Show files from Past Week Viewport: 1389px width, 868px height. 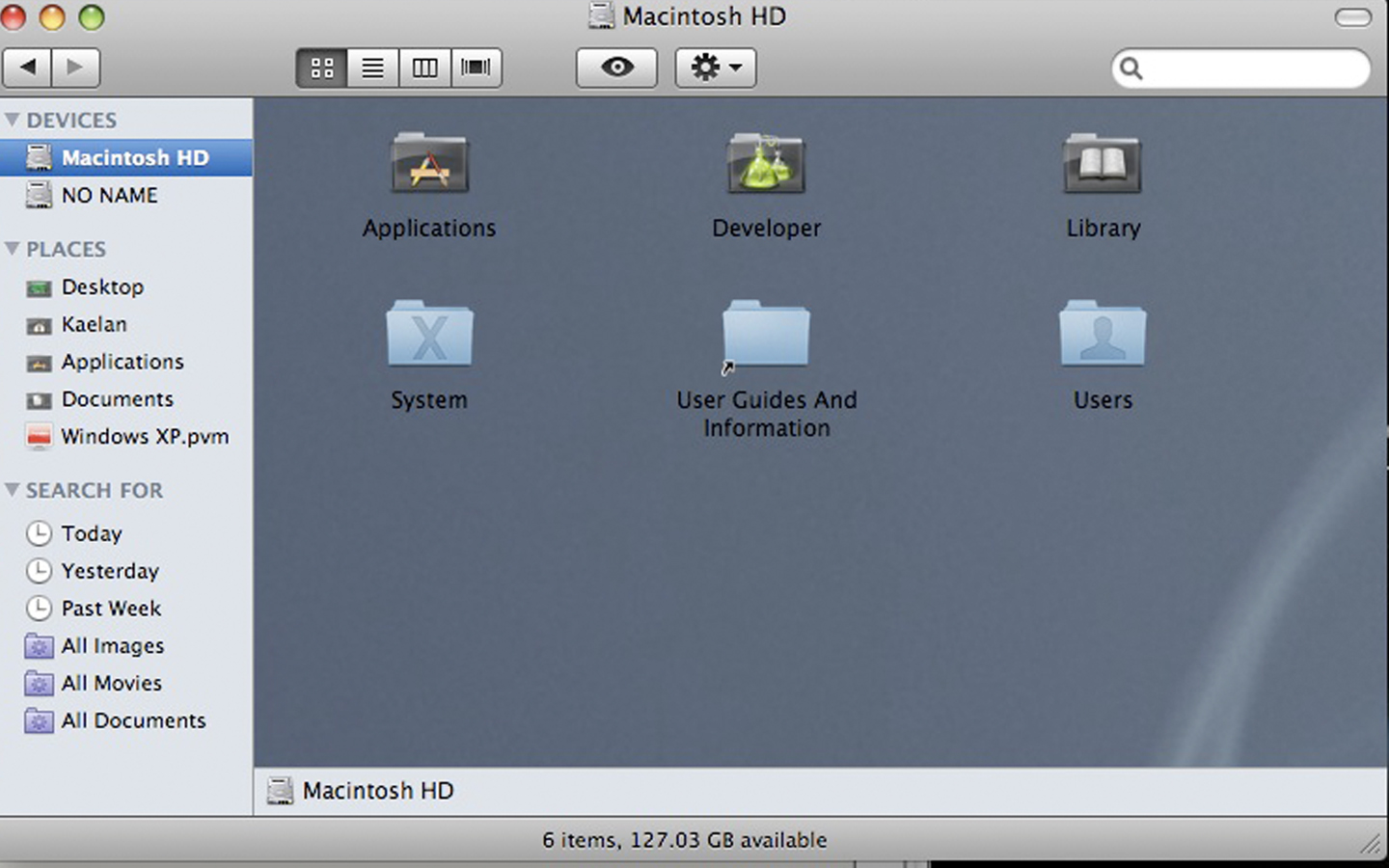coord(126,609)
